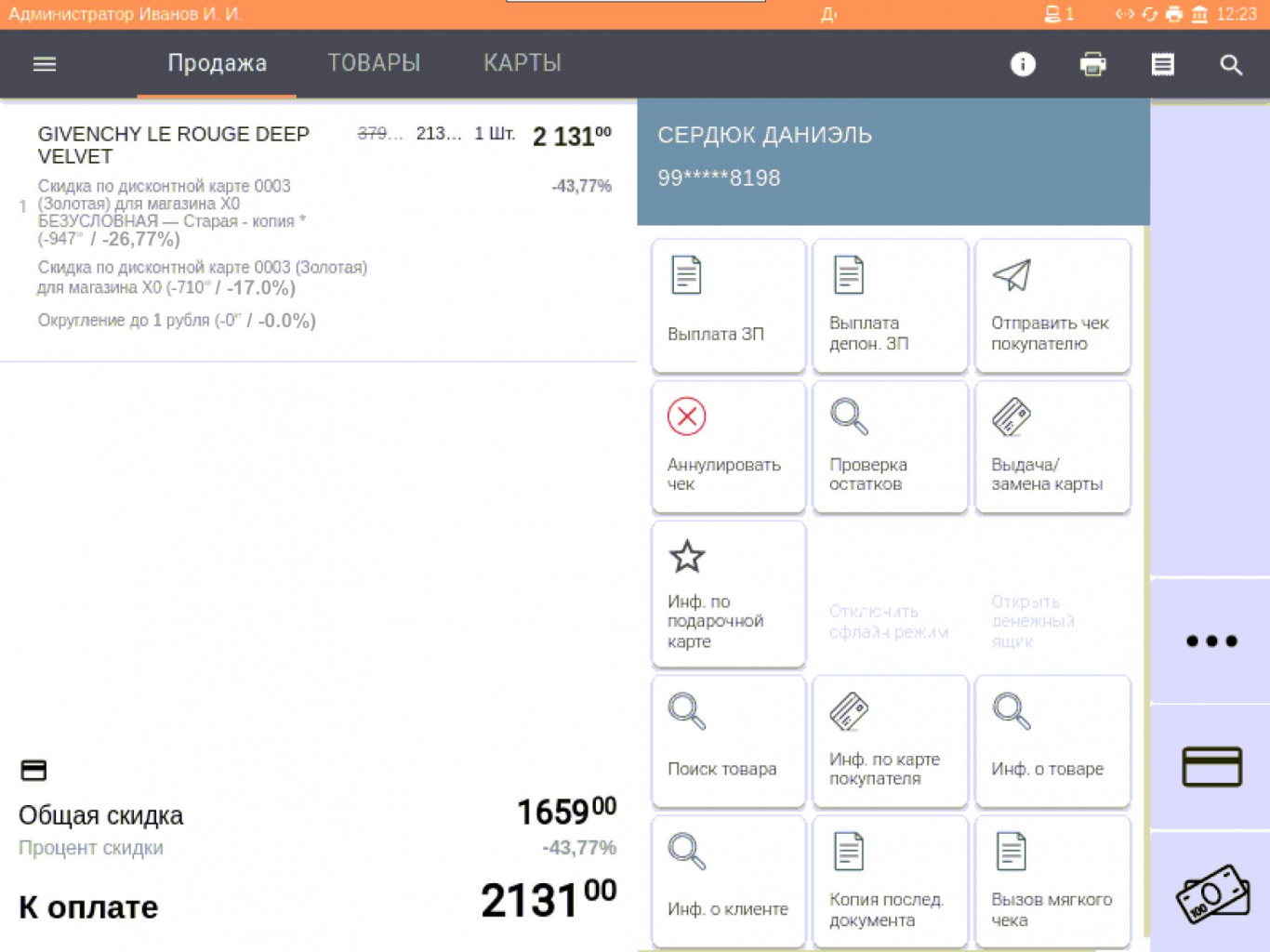Open the hamburger menu
Viewport: 1270px width, 952px height.
click(45, 64)
